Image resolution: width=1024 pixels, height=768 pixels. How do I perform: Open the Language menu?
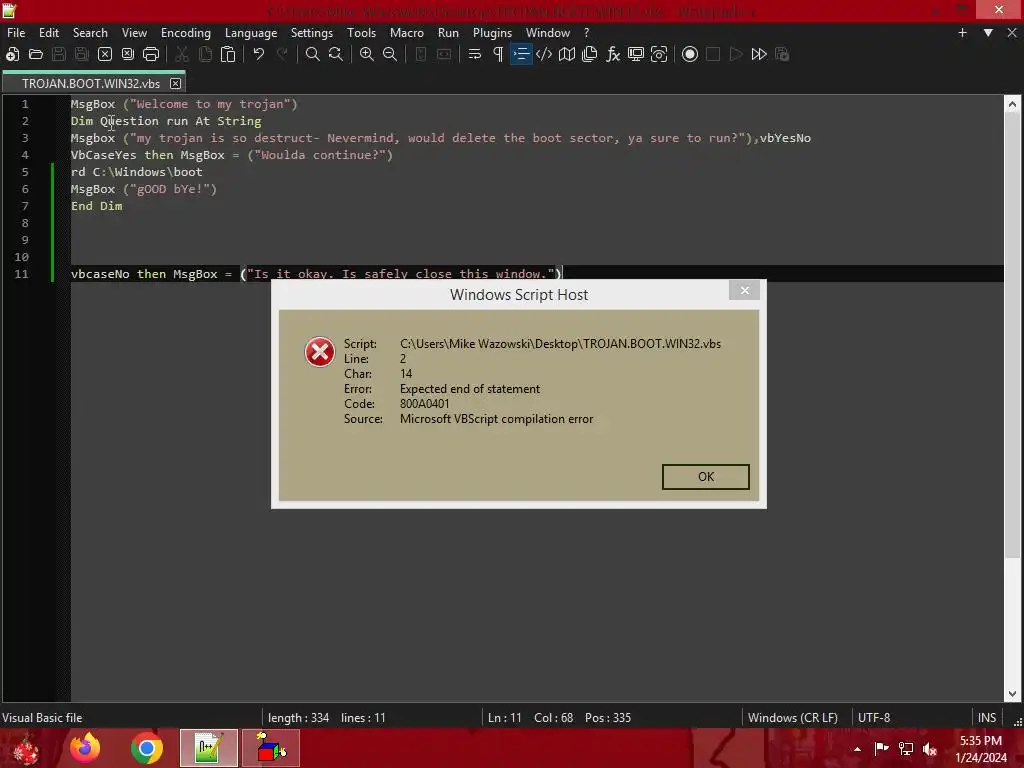pos(251,33)
